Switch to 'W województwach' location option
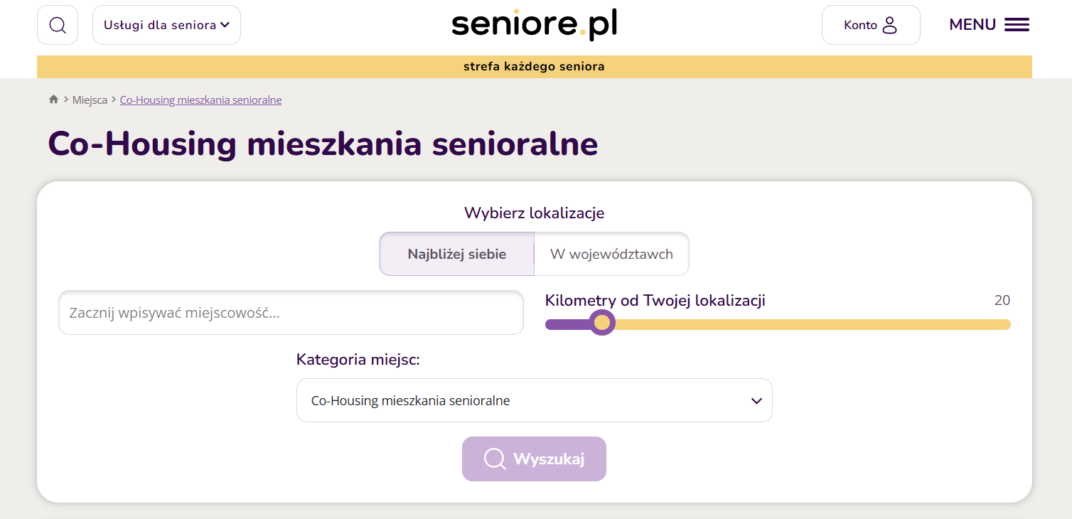The width and height of the screenshot is (1072, 519). pyautogui.click(x=612, y=254)
